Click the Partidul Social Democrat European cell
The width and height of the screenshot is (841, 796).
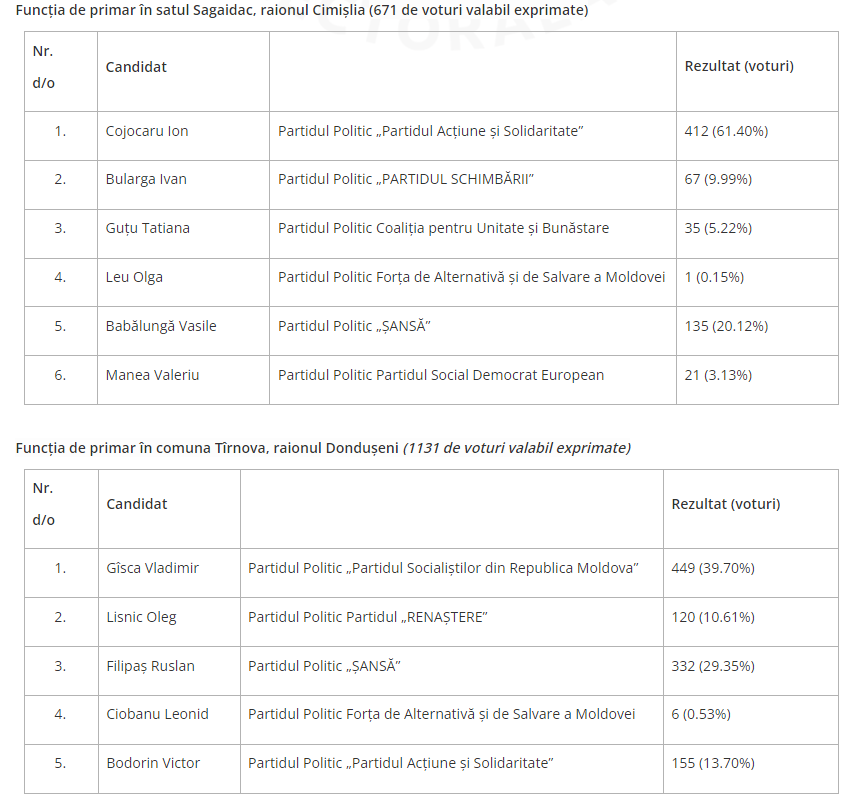coord(441,375)
